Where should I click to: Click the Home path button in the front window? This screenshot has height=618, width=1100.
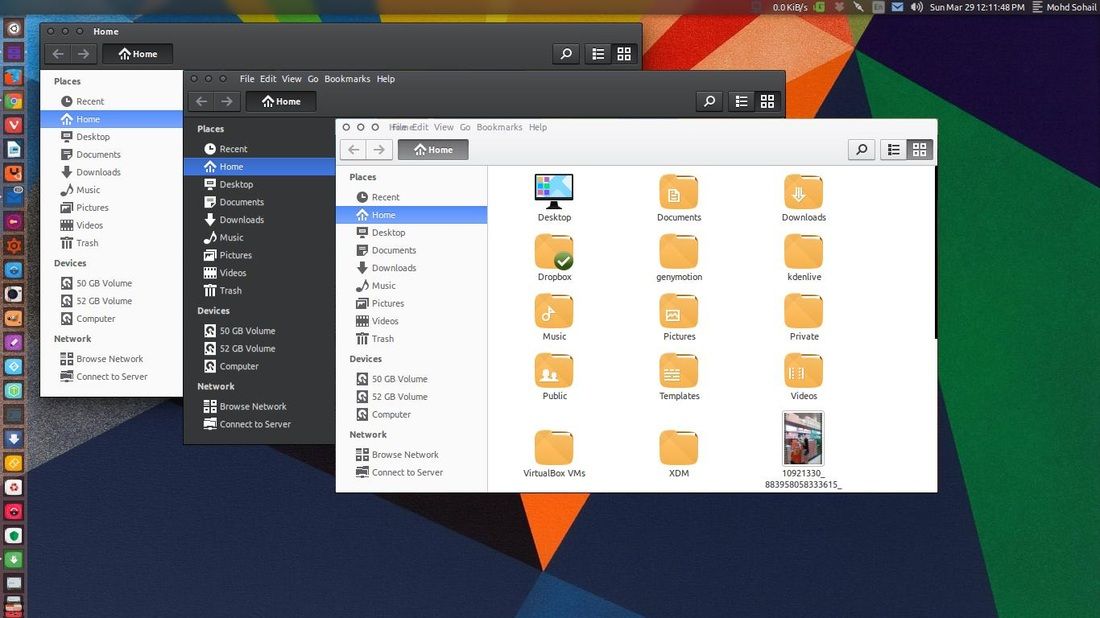click(433, 150)
